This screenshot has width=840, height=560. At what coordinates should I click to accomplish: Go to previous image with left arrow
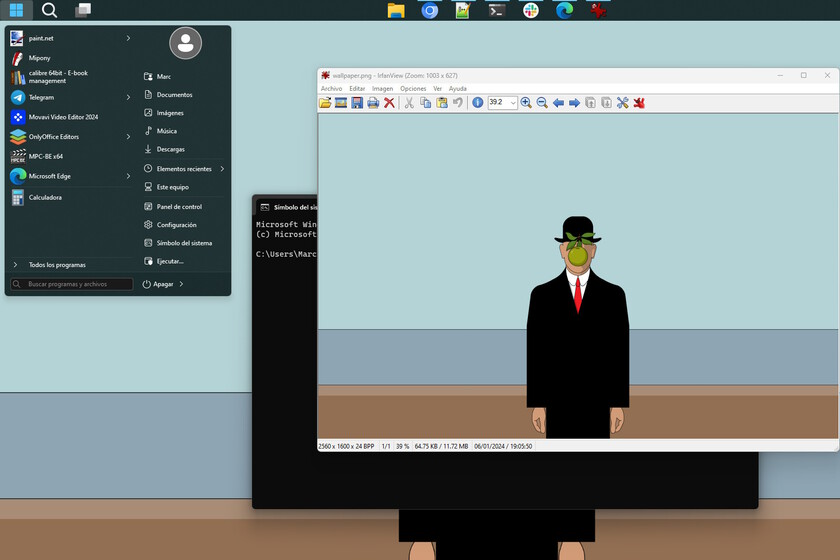click(x=558, y=103)
